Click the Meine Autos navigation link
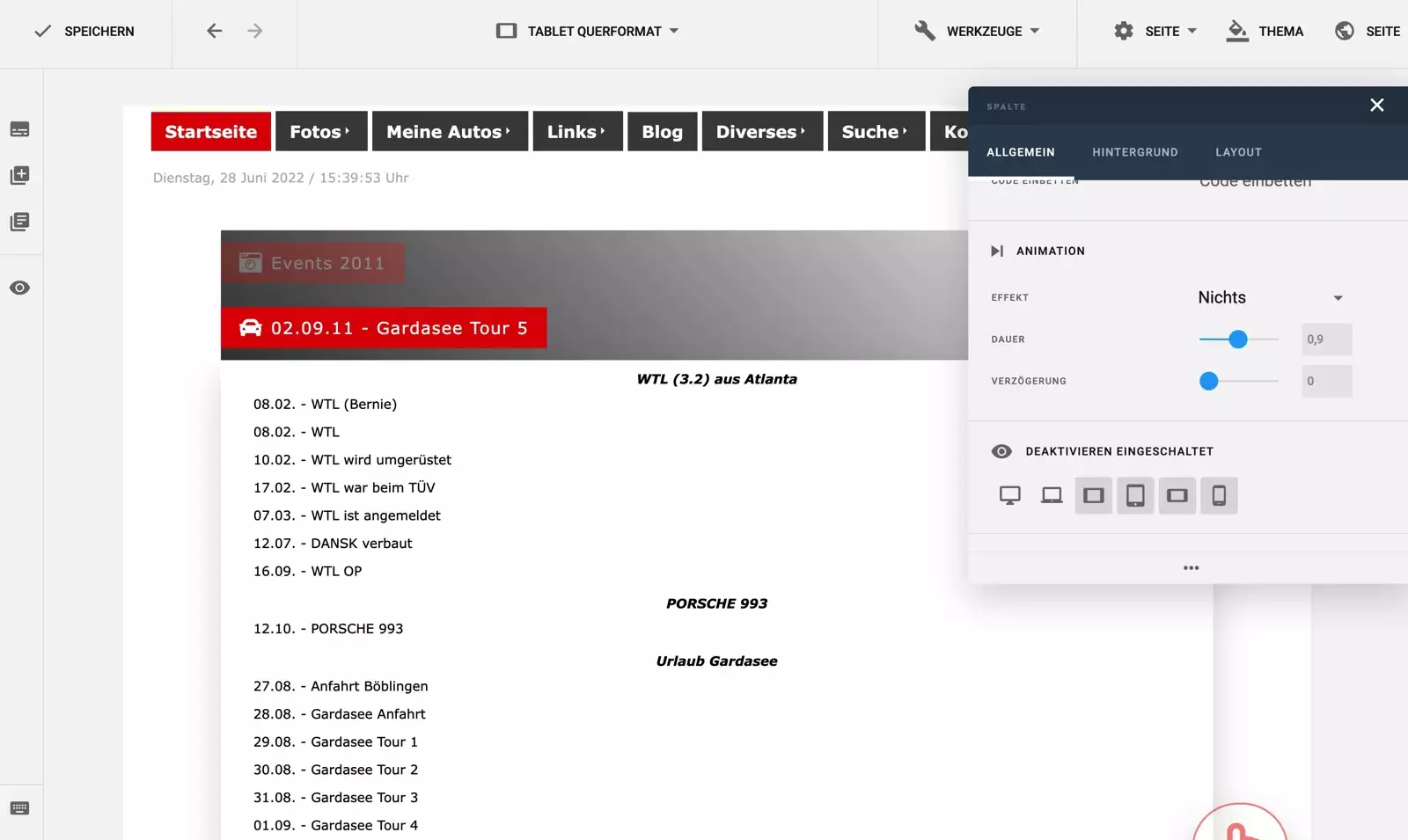 tap(449, 131)
